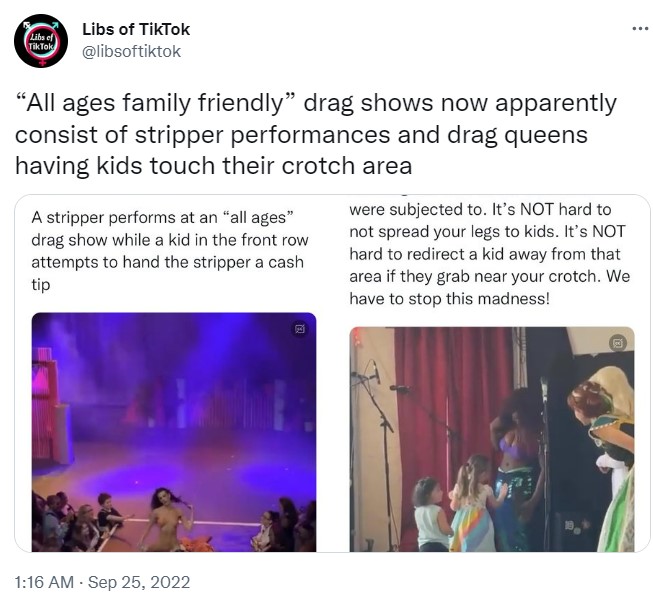The image size is (653, 613).
Task: Play the purple-lit stage video
Action: click(174, 432)
